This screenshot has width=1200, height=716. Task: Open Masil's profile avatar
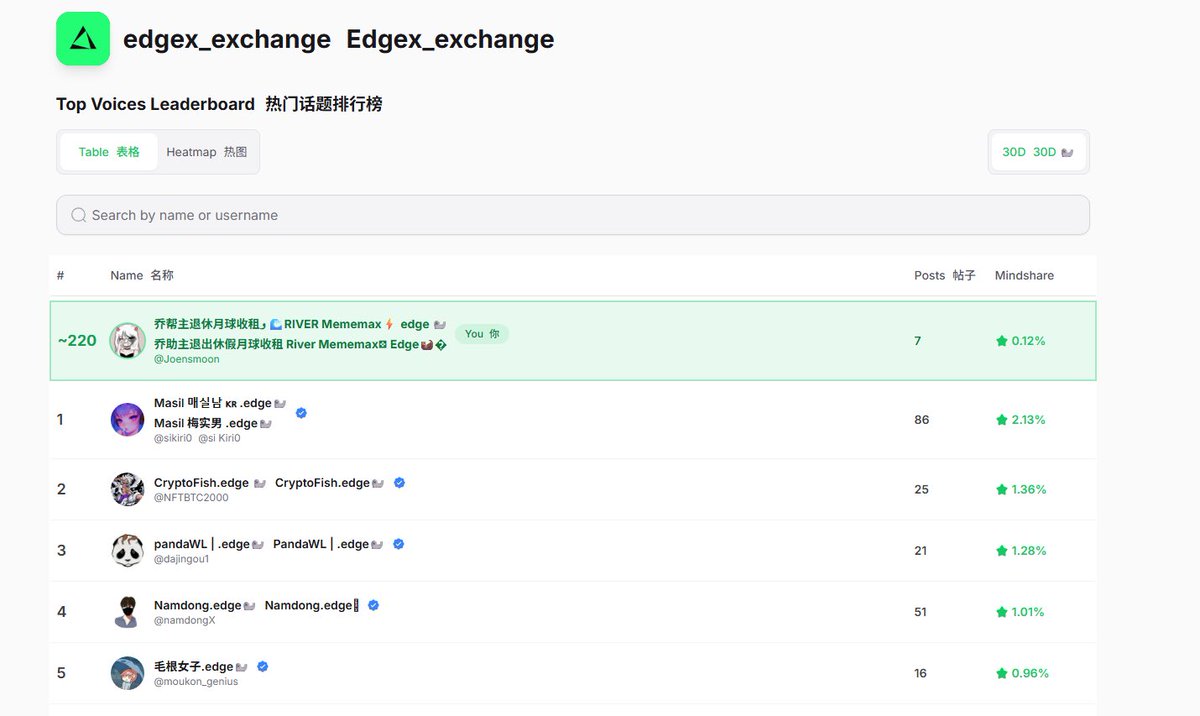click(x=127, y=419)
